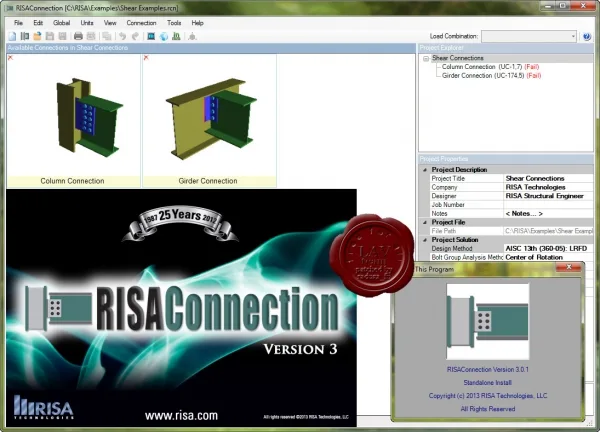
Task: Click the connection image in About dialog
Action: (488, 321)
